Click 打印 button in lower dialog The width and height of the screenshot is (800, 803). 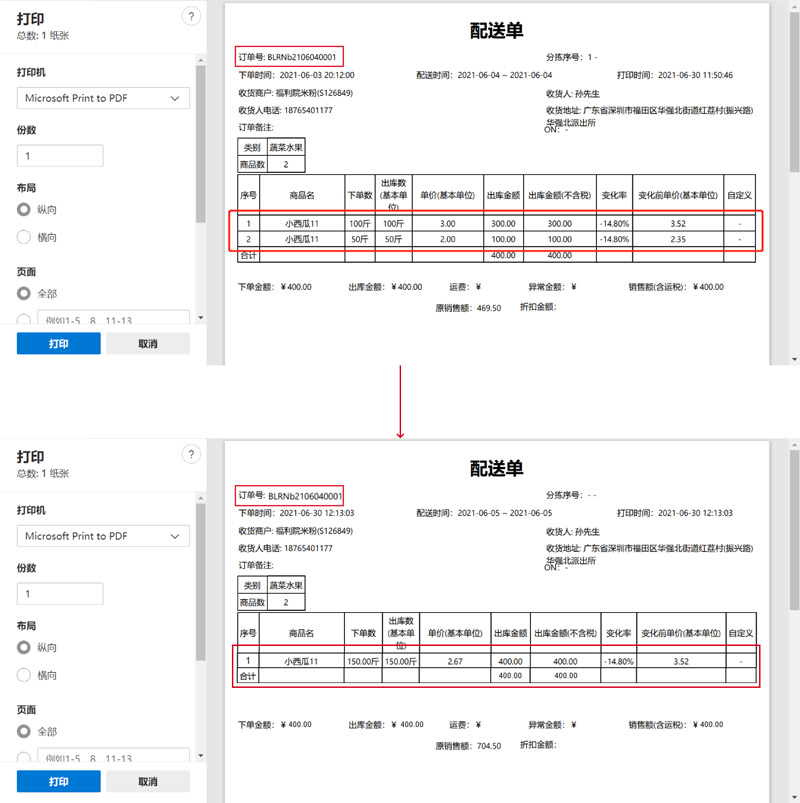pos(58,781)
